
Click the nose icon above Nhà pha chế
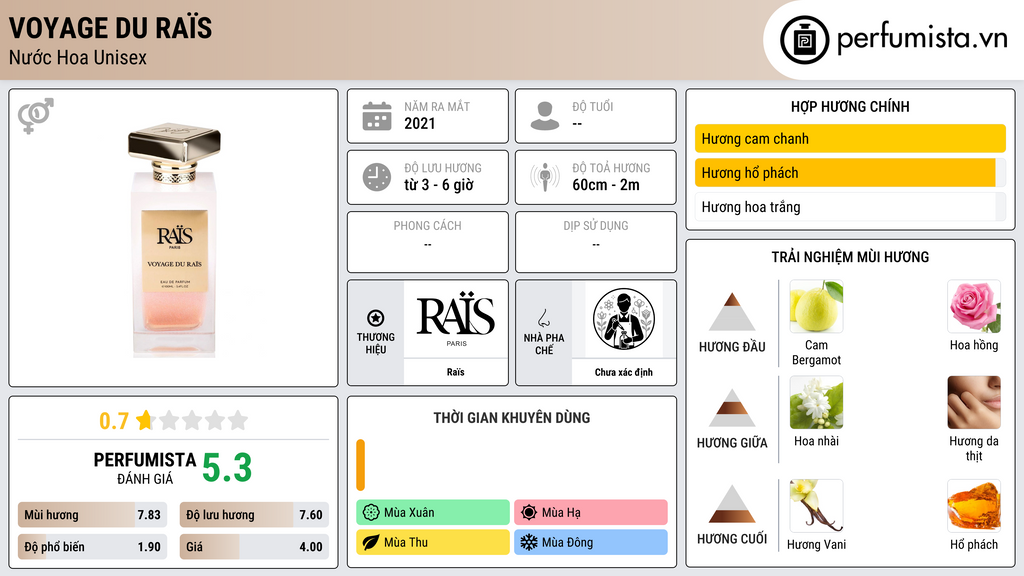pos(543,318)
